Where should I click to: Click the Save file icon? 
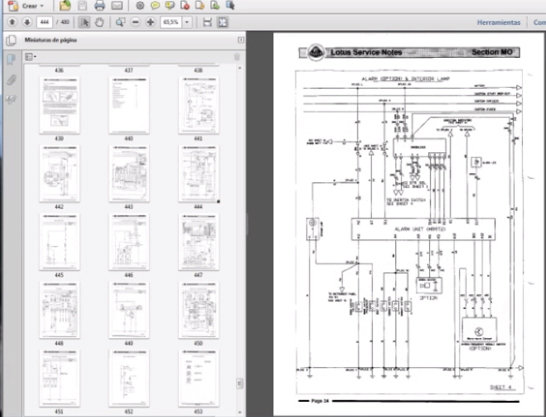tap(82, 6)
